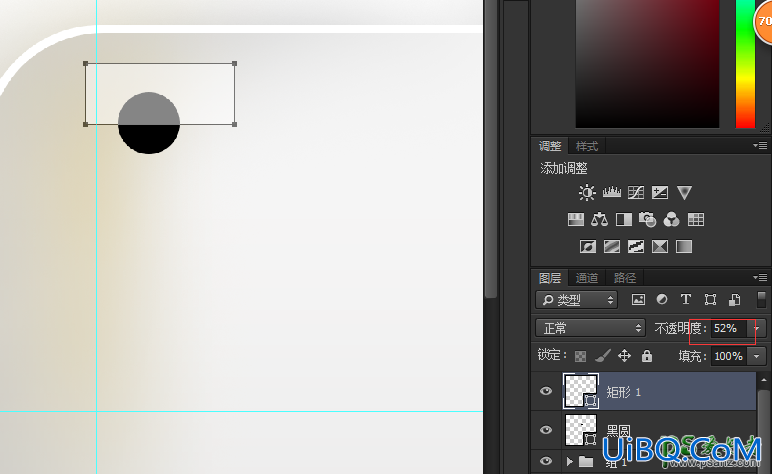Screen dimensions: 772x474
Task: Switch to the 路径 tab
Action: pos(625,278)
